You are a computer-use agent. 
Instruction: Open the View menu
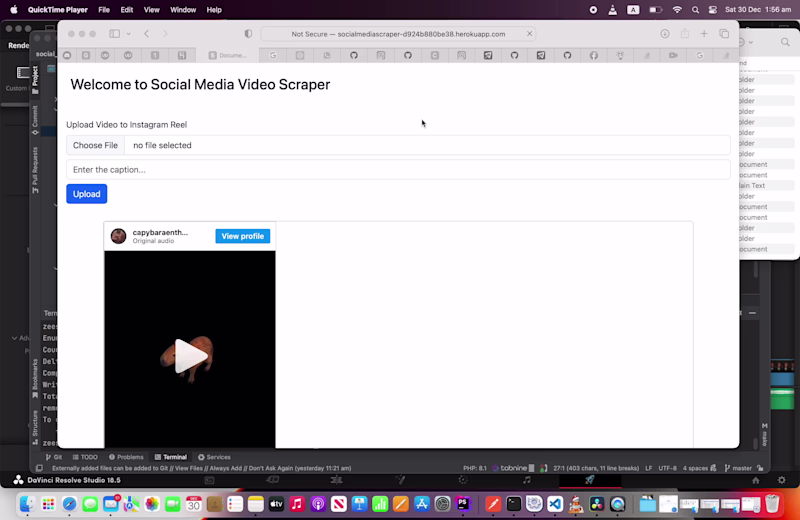pos(152,10)
